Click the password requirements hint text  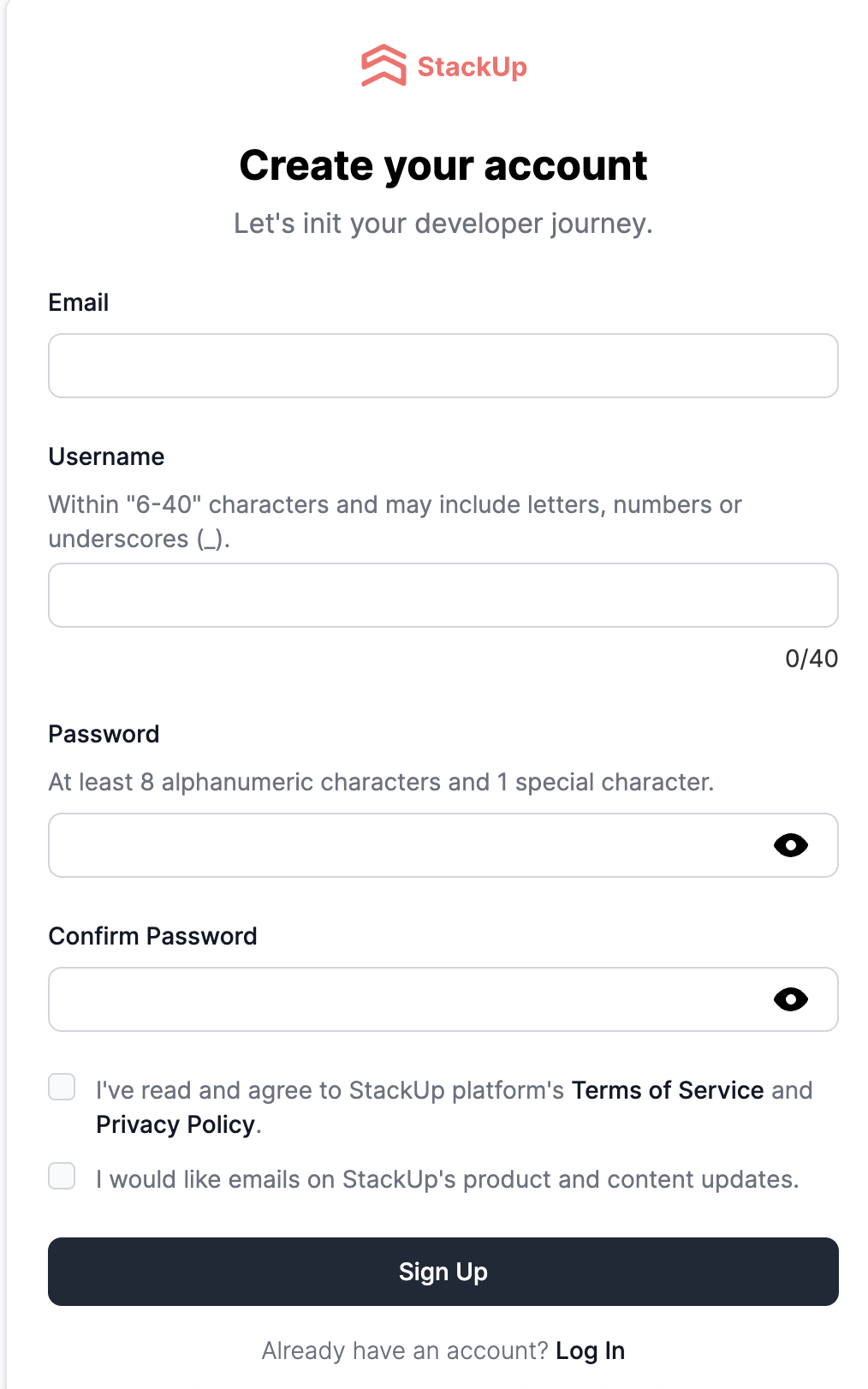[x=381, y=782]
